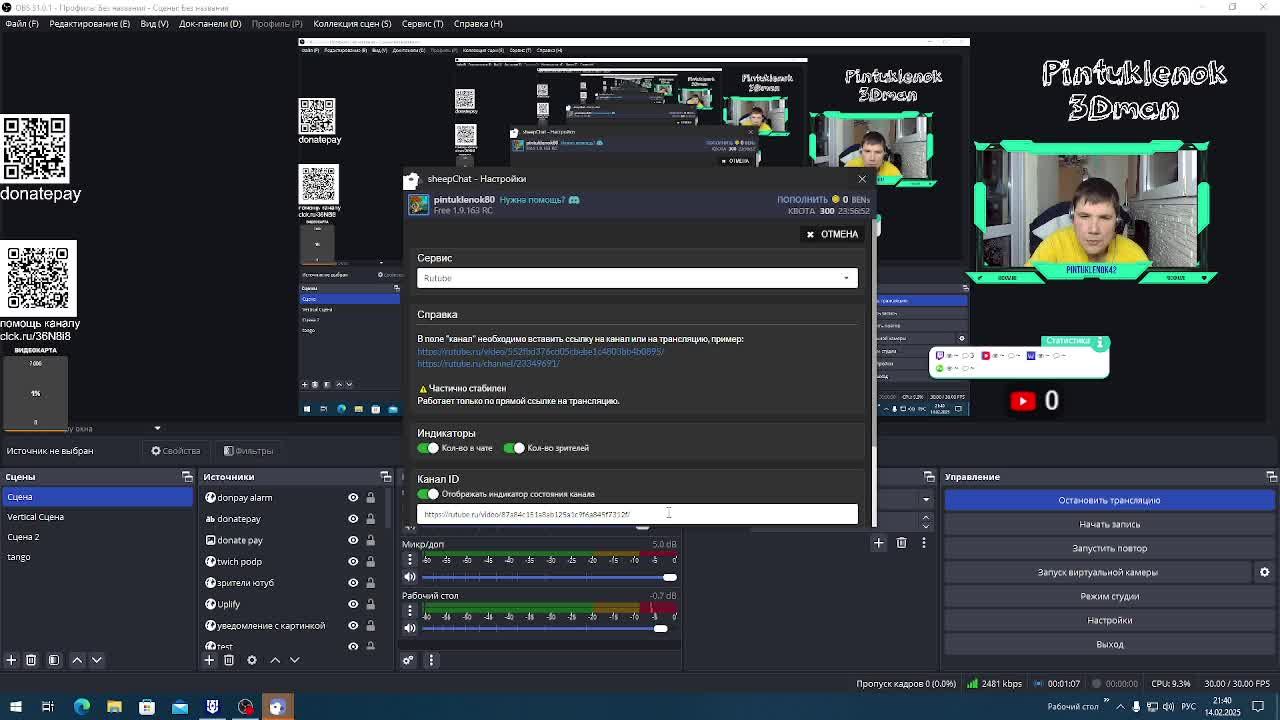Add a new scene with the plus icon
Screen dimensions: 1280x720
[x=11, y=660]
